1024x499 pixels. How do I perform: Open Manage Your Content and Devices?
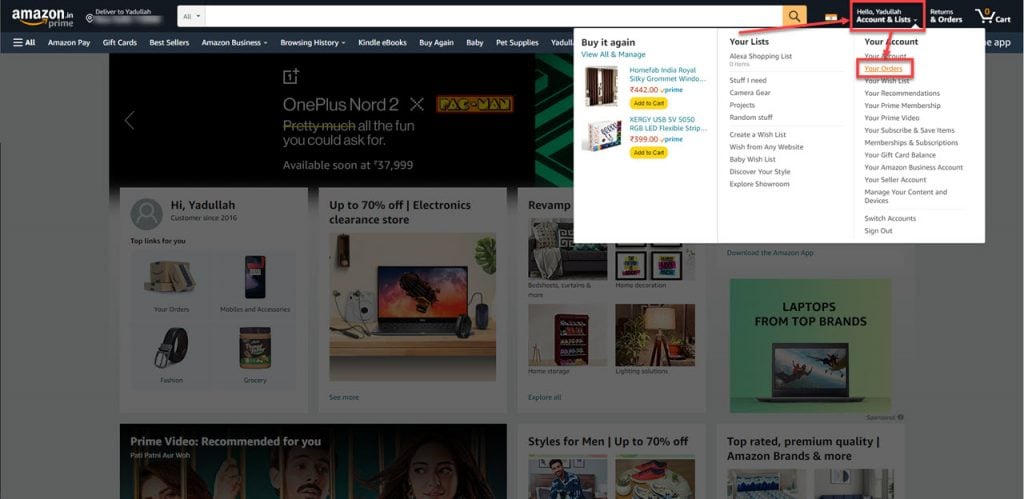click(905, 197)
